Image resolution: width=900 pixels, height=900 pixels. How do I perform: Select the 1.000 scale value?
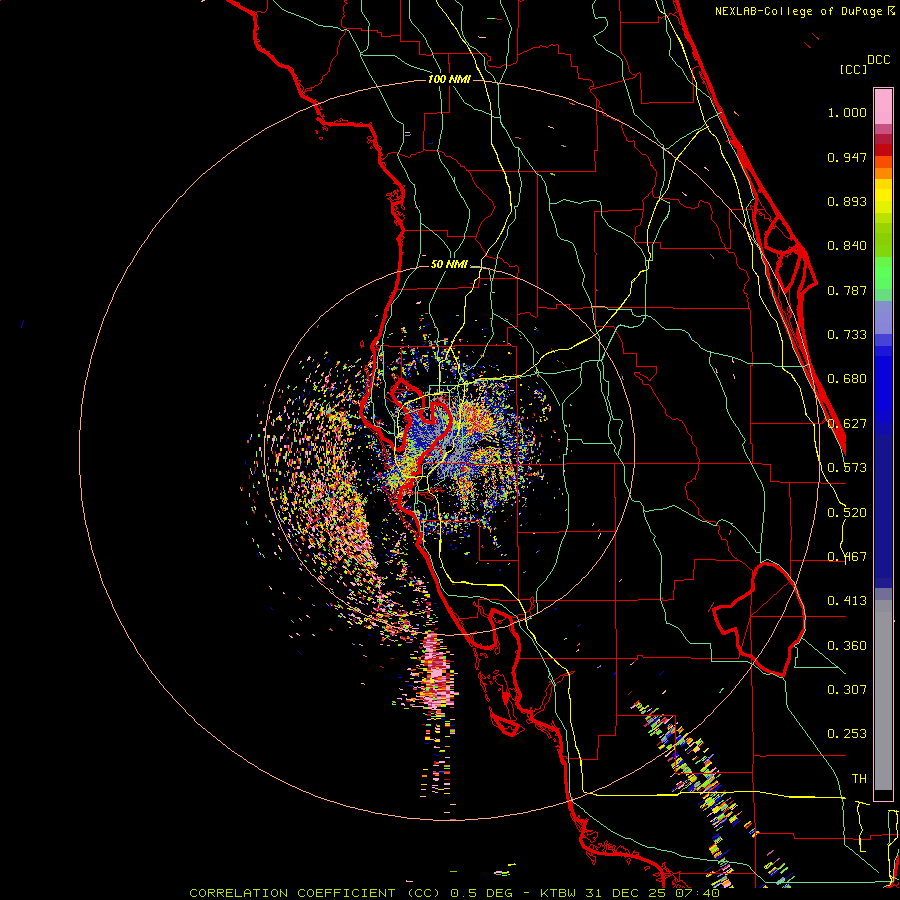[x=847, y=112]
